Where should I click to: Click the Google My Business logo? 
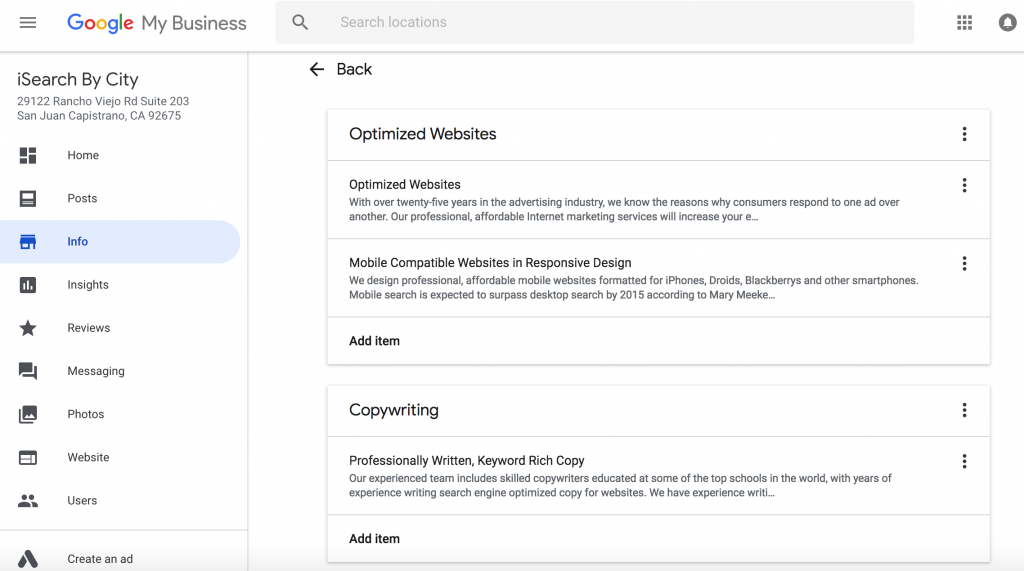point(157,23)
